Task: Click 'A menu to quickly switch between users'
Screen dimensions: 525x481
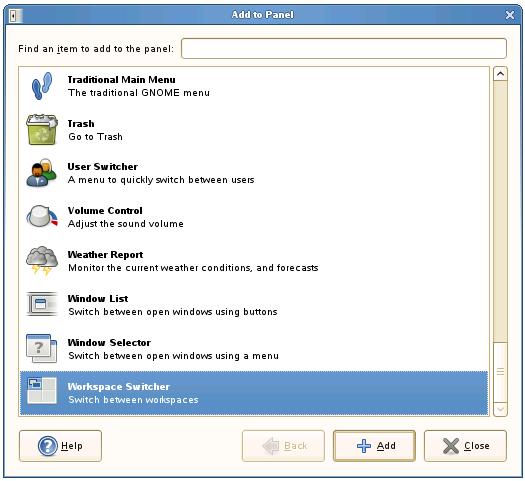Action: (161, 180)
